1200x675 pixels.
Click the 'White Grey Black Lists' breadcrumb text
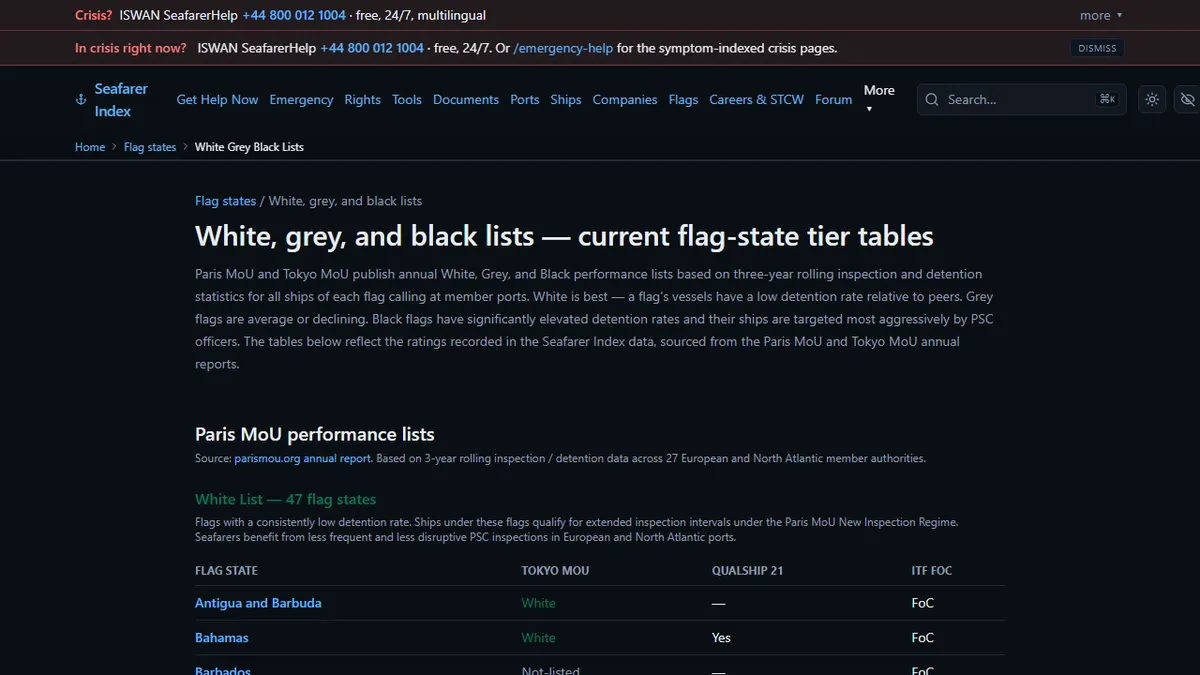(x=249, y=147)
